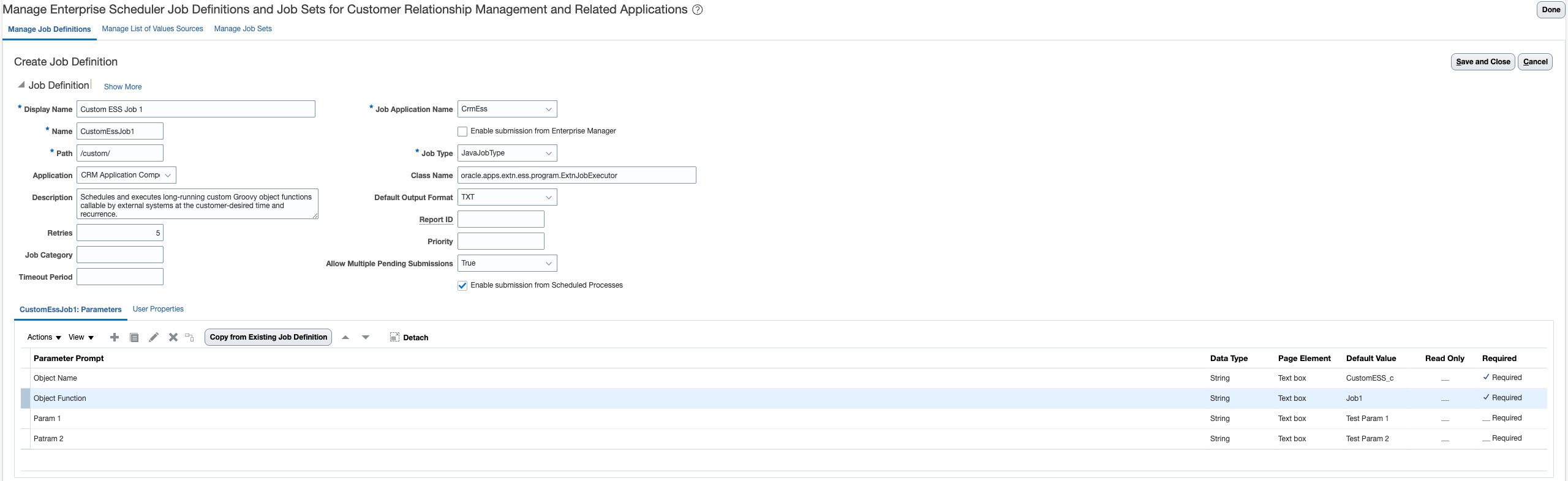Image resolution: width=1568 pixels, height=481 pixels.
Task: Uncheck Enable submission from Scheduled Processes
Action: click(x=462, y=286)
